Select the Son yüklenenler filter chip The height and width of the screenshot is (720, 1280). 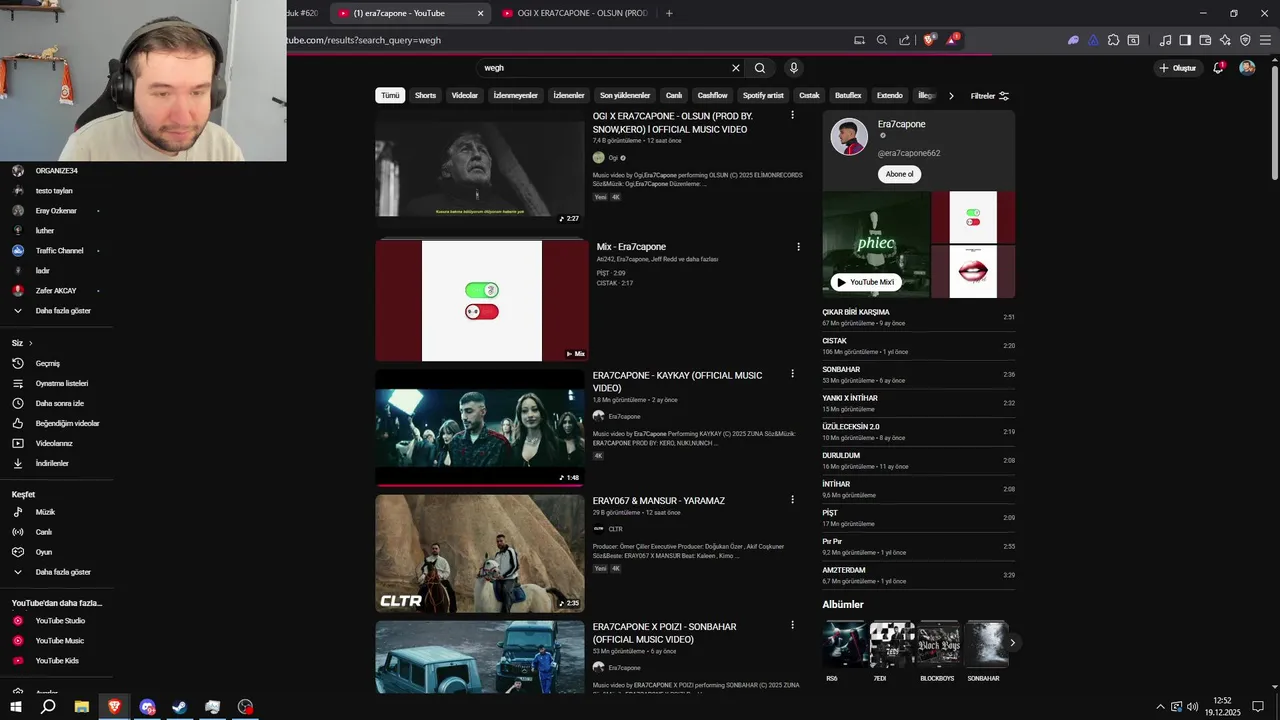click(x=625, y=96)
